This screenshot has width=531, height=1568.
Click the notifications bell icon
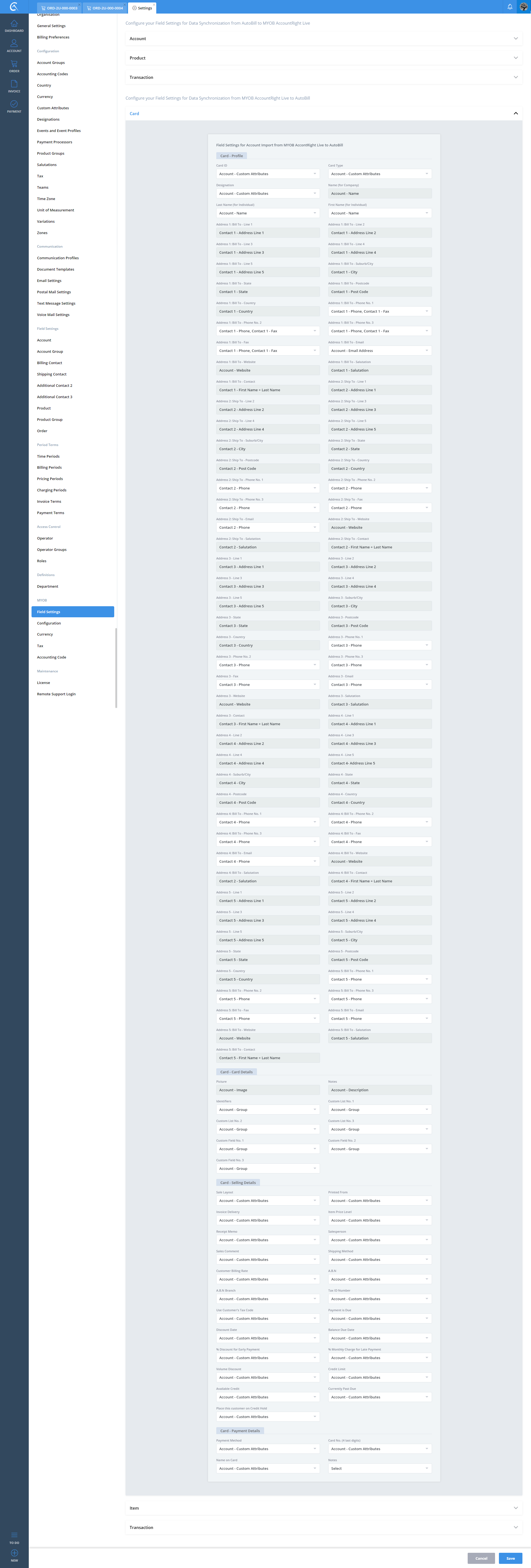pos(510,7)
